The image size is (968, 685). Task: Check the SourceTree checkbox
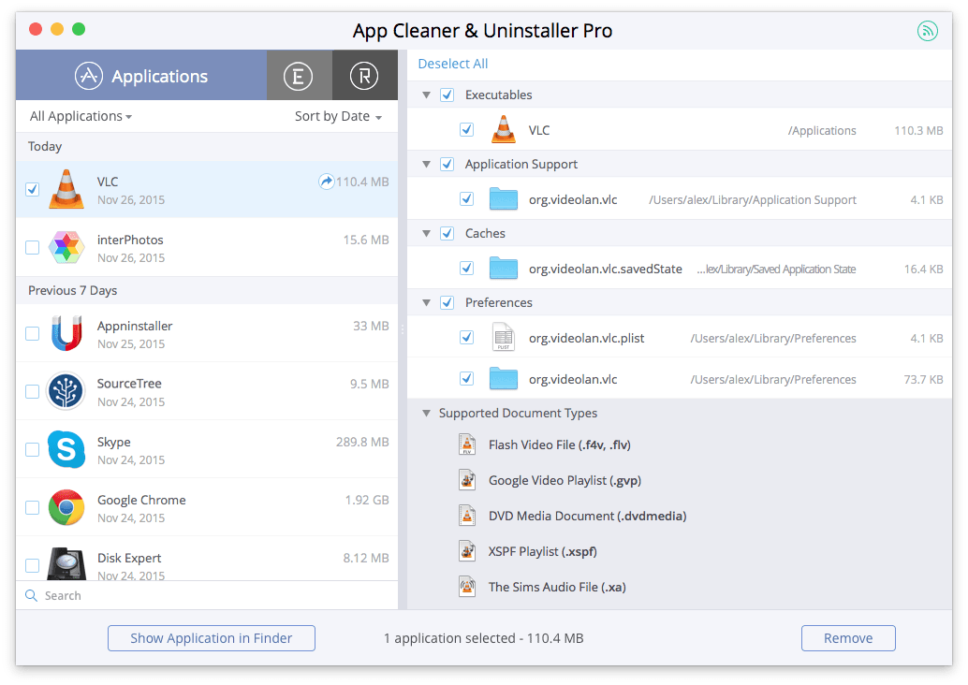pyautogui.click(x=32, y=392)
